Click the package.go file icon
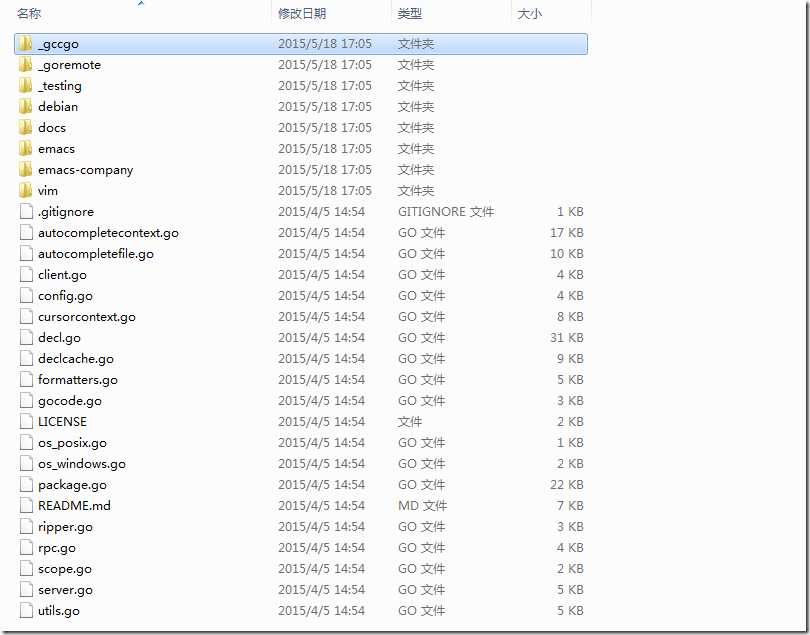The image size is (810, 635). pyautogui.click(x=26, y=485)
